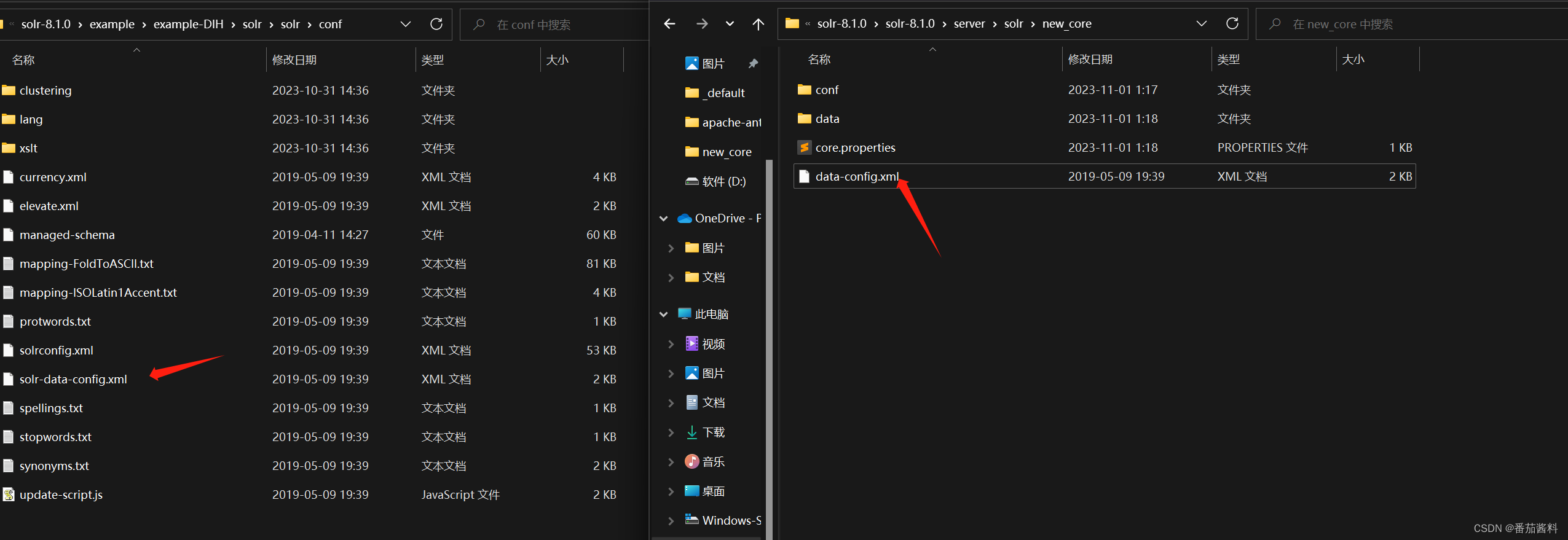Refresh the conf folder window
This screenshot has width=1568, height=540.
(436, 24)
